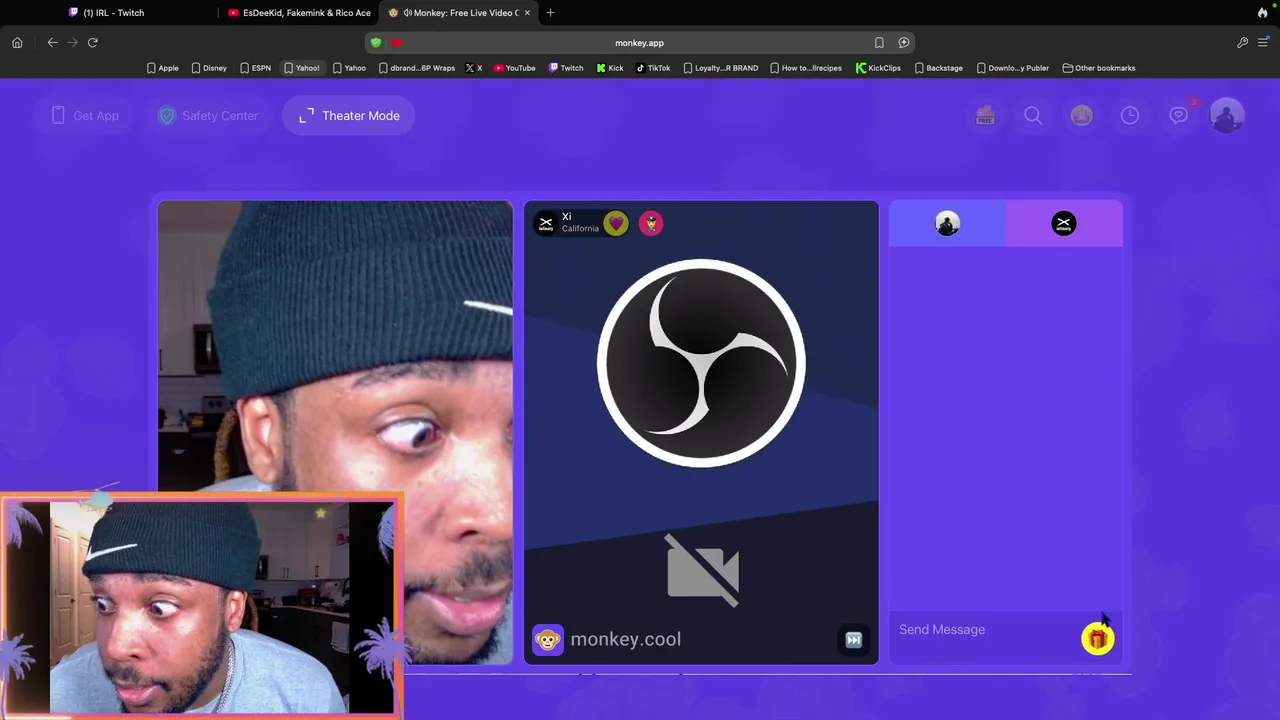Open the Downlo...y Publer bookmark
The height and width of the screenshot is (720, 1280).
(1012, 68)
